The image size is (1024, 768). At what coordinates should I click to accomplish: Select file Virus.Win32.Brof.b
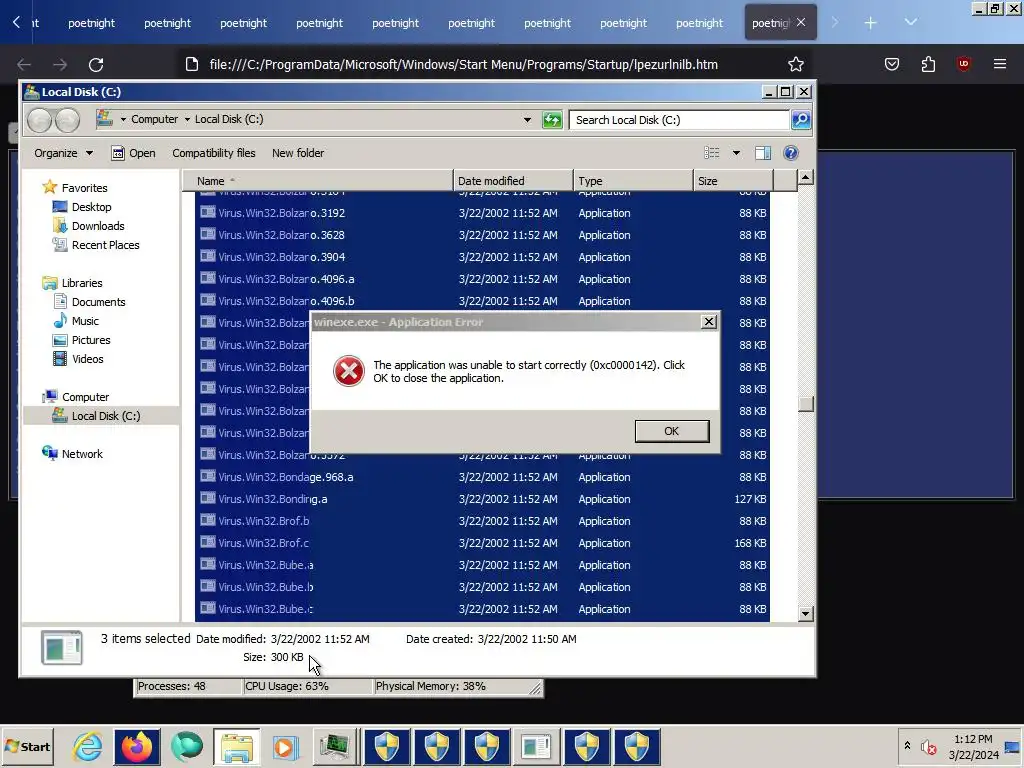click(483, 521)
